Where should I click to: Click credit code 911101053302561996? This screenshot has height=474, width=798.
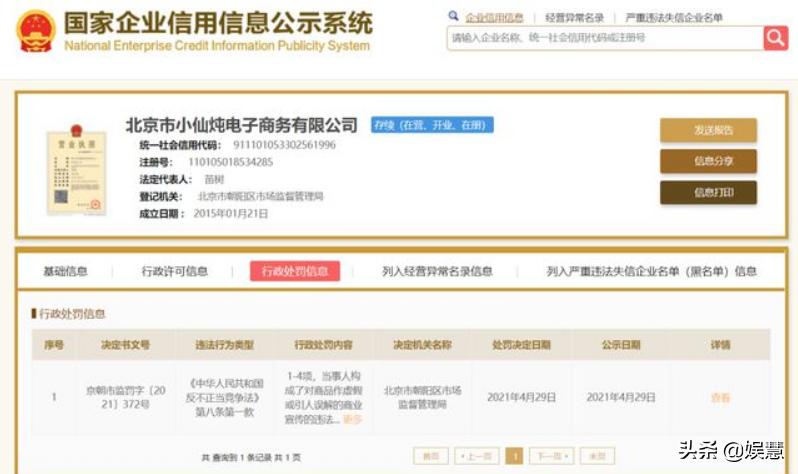pyautogui.click(x=284, y=145)
